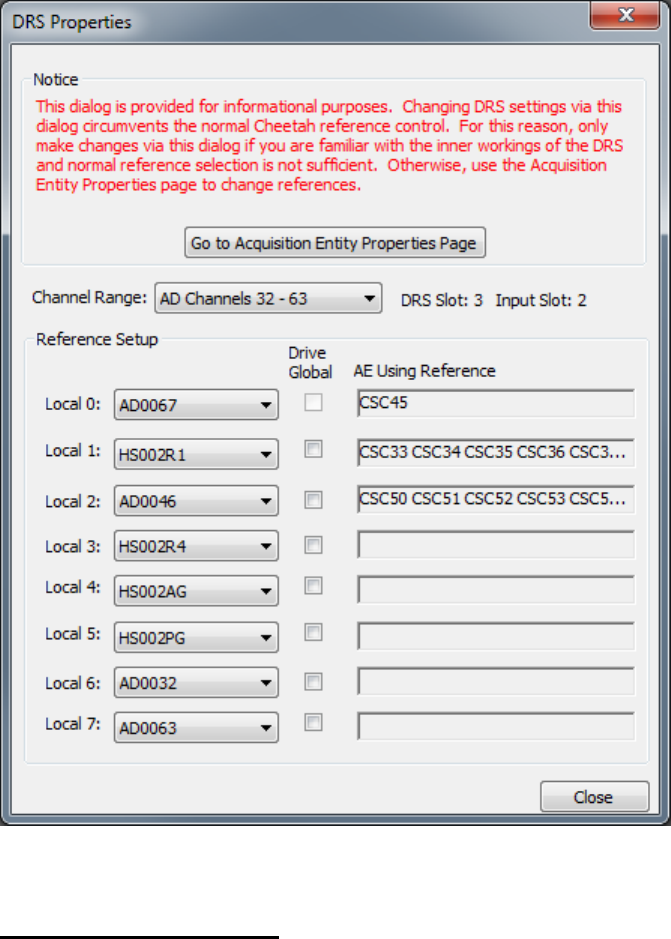This screenshot has width=671, height=939.
Task: Click the DRS Properties window title
Action: (x=72, y=22)
